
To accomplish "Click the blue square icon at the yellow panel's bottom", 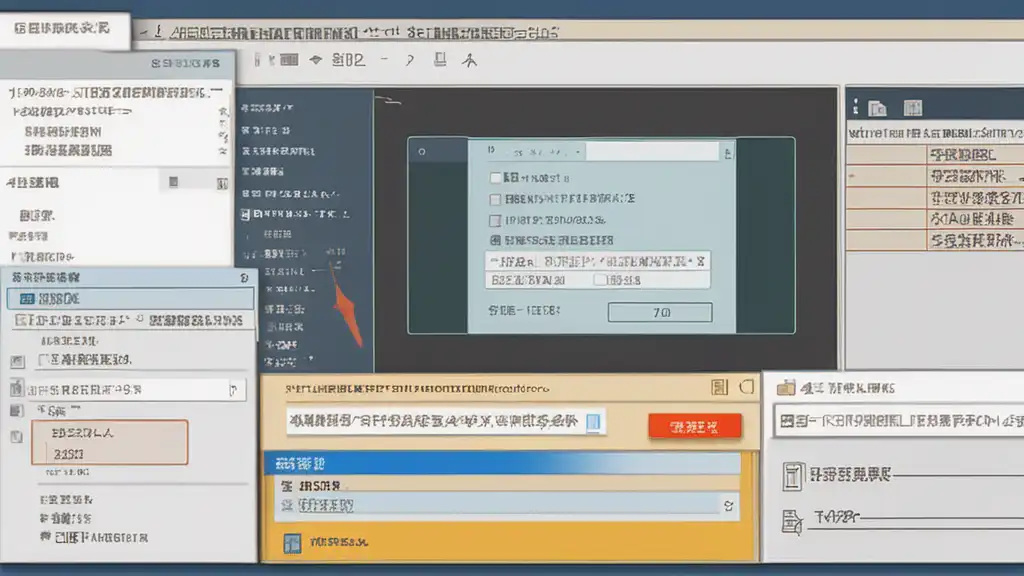I will tap(292, 543).
